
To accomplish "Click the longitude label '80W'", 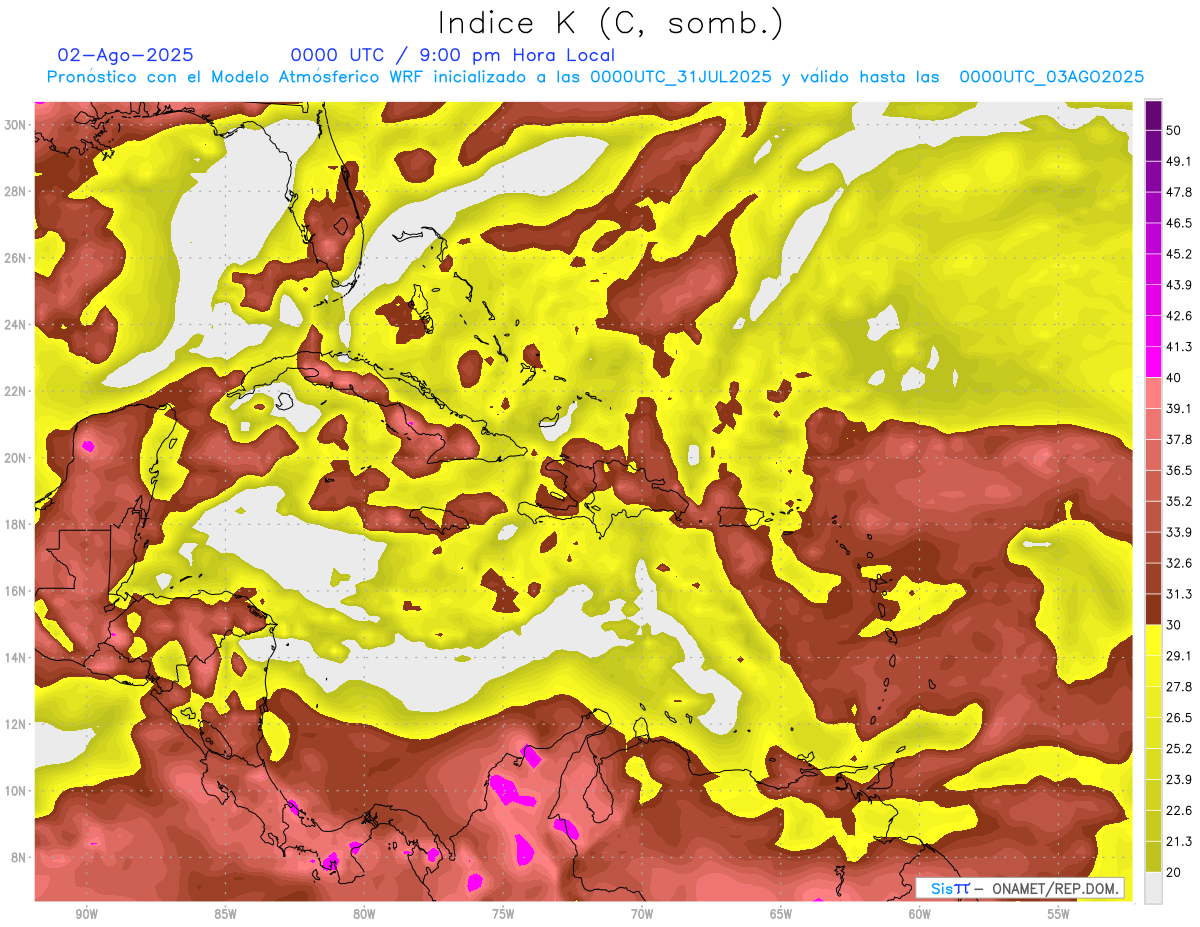I will coord(364,914).
